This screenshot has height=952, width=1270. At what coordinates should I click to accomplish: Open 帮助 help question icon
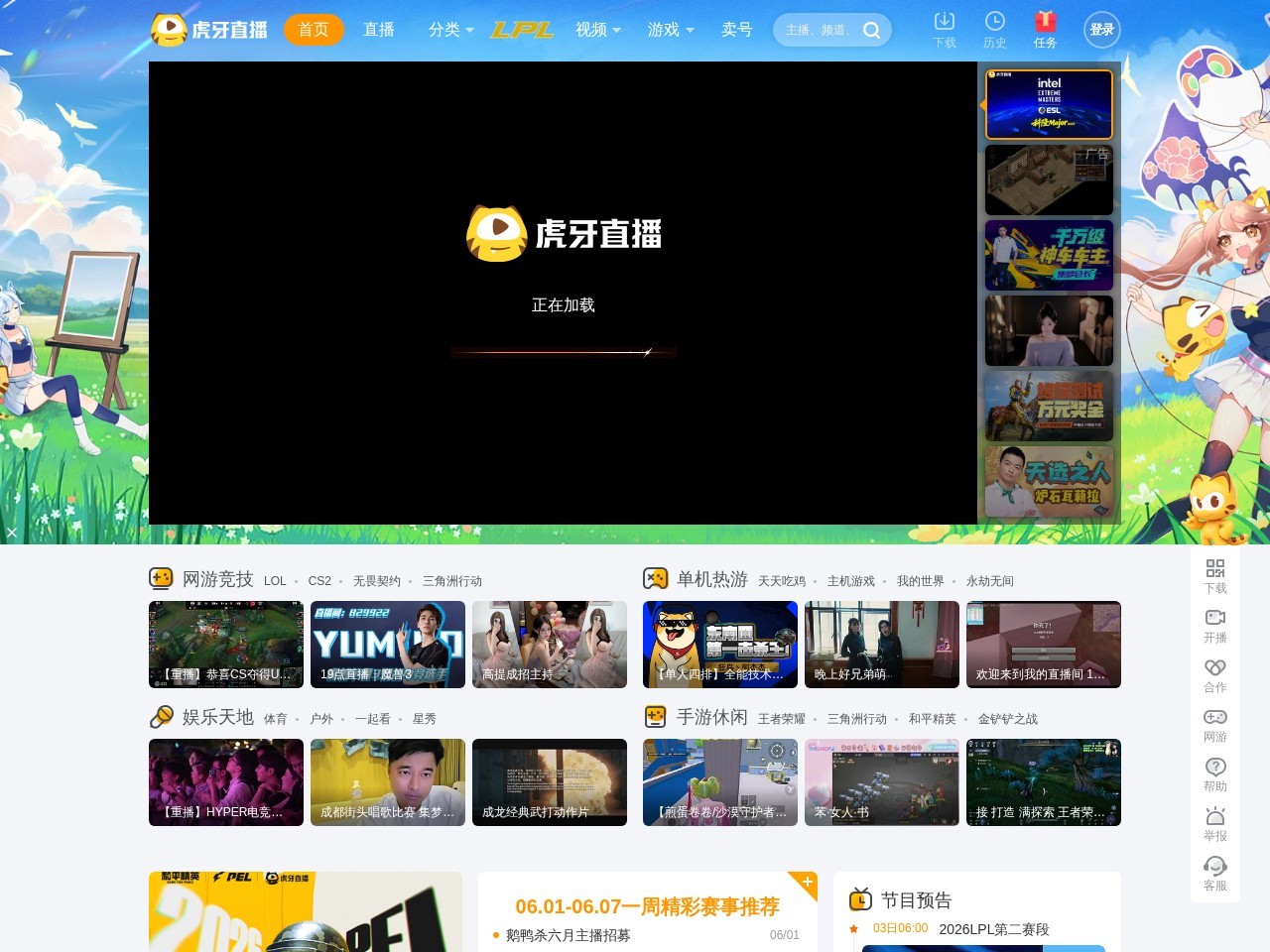point(1215,767)
